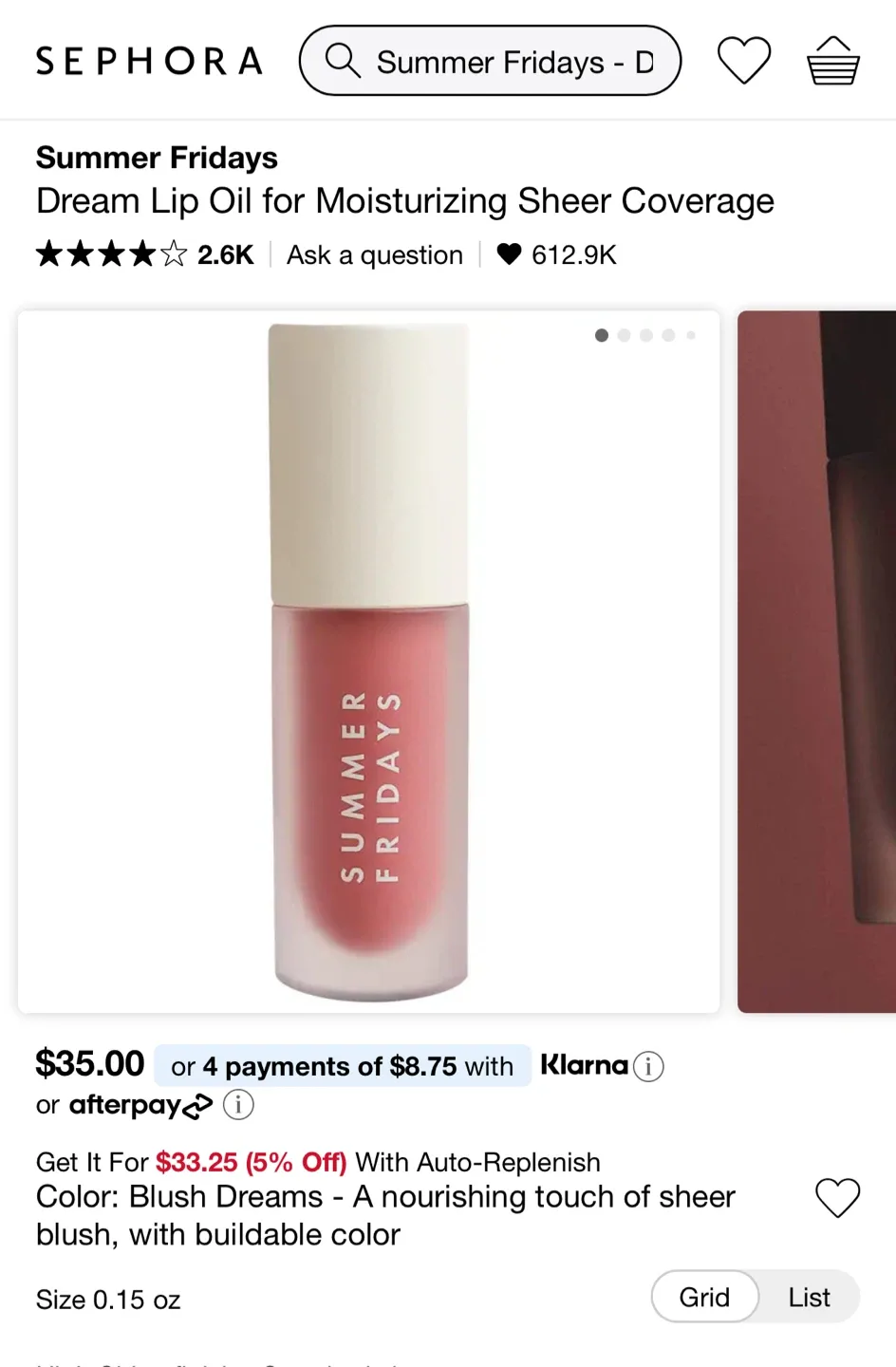Switch shade view to List

(x=807, y=1297)
